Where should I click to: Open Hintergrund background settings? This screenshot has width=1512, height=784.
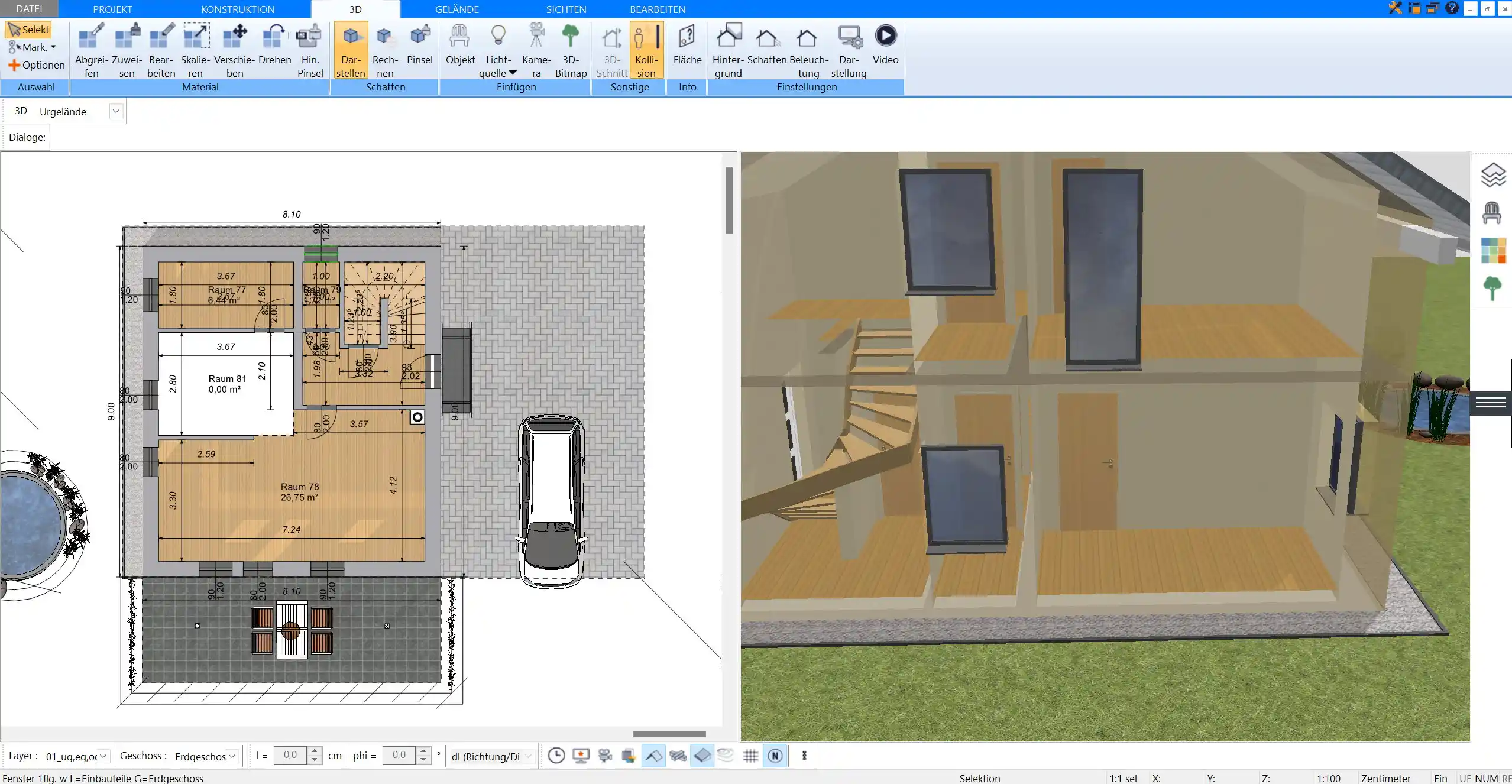[728, 50]
